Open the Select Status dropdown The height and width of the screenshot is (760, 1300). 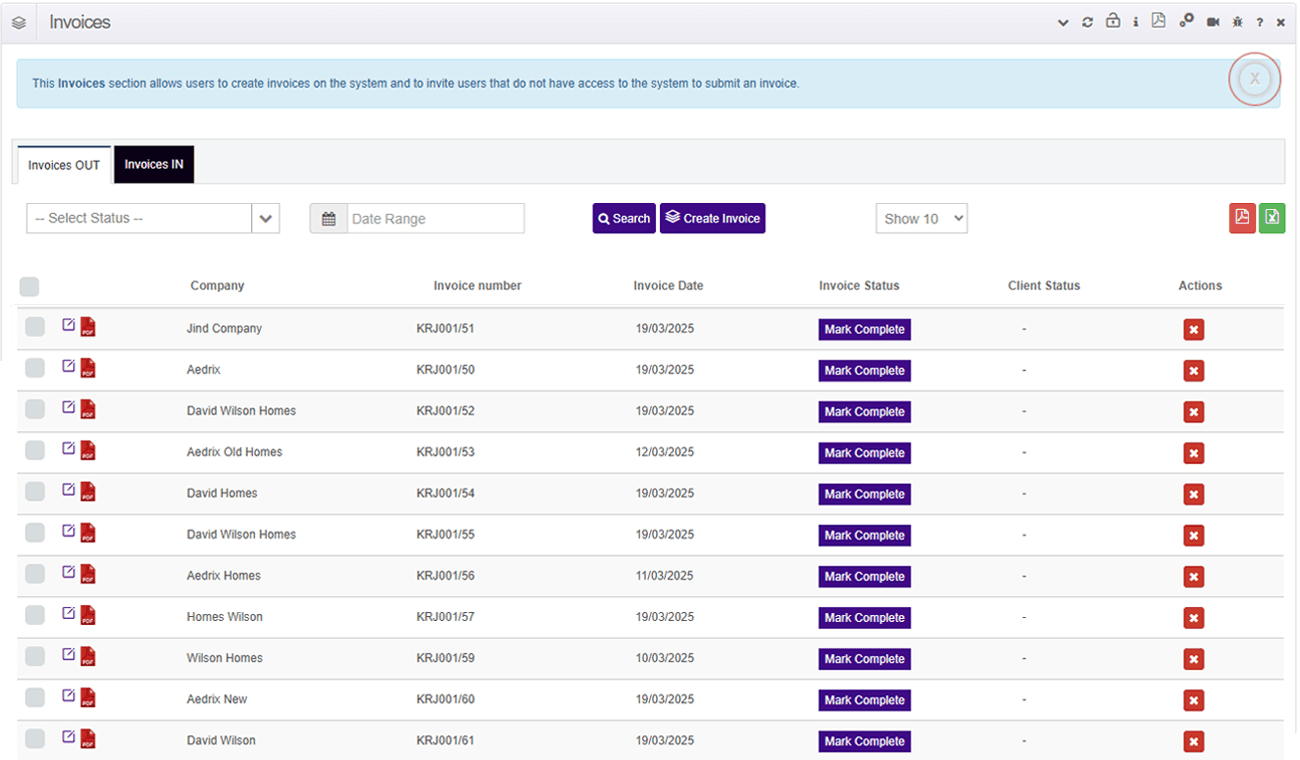[152, 218]
